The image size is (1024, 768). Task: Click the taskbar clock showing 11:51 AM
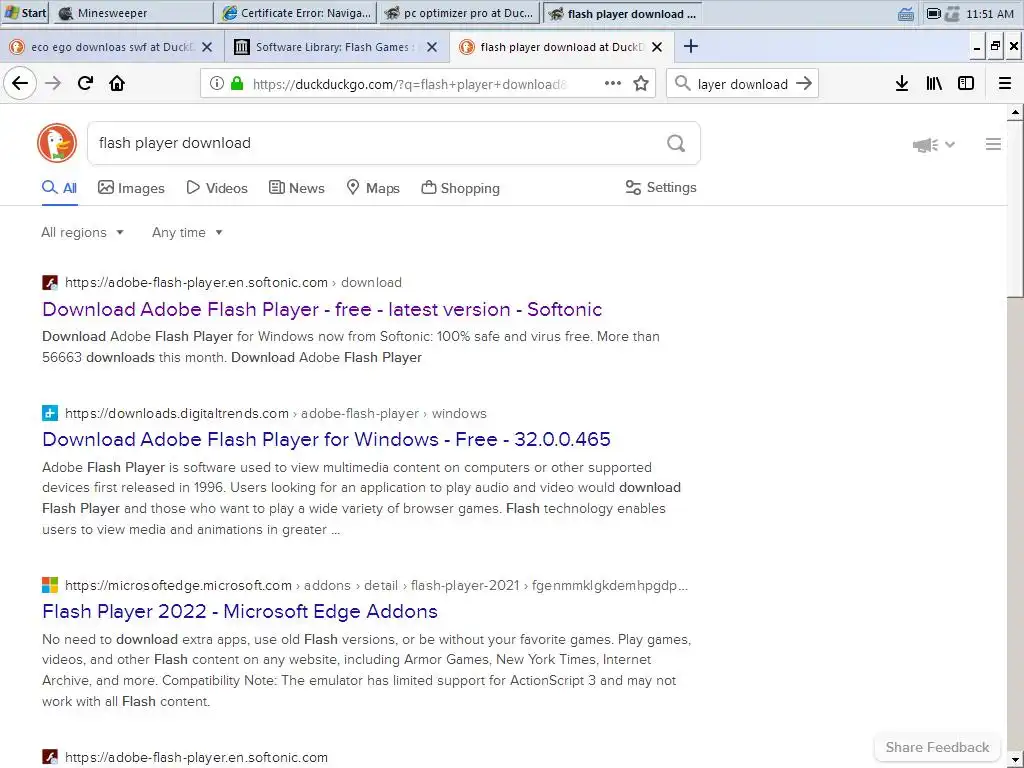pos(989,14)
